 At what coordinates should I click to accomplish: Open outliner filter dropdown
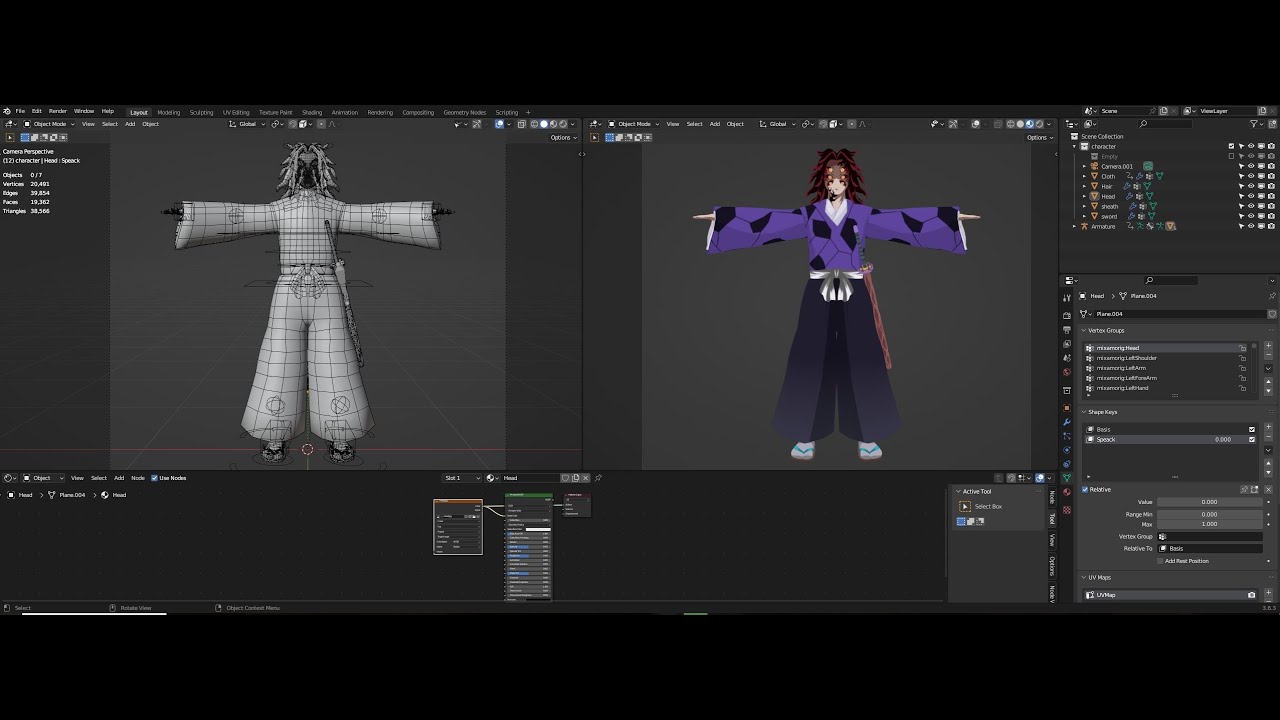pyautogui.click(x=1256, y=124)
